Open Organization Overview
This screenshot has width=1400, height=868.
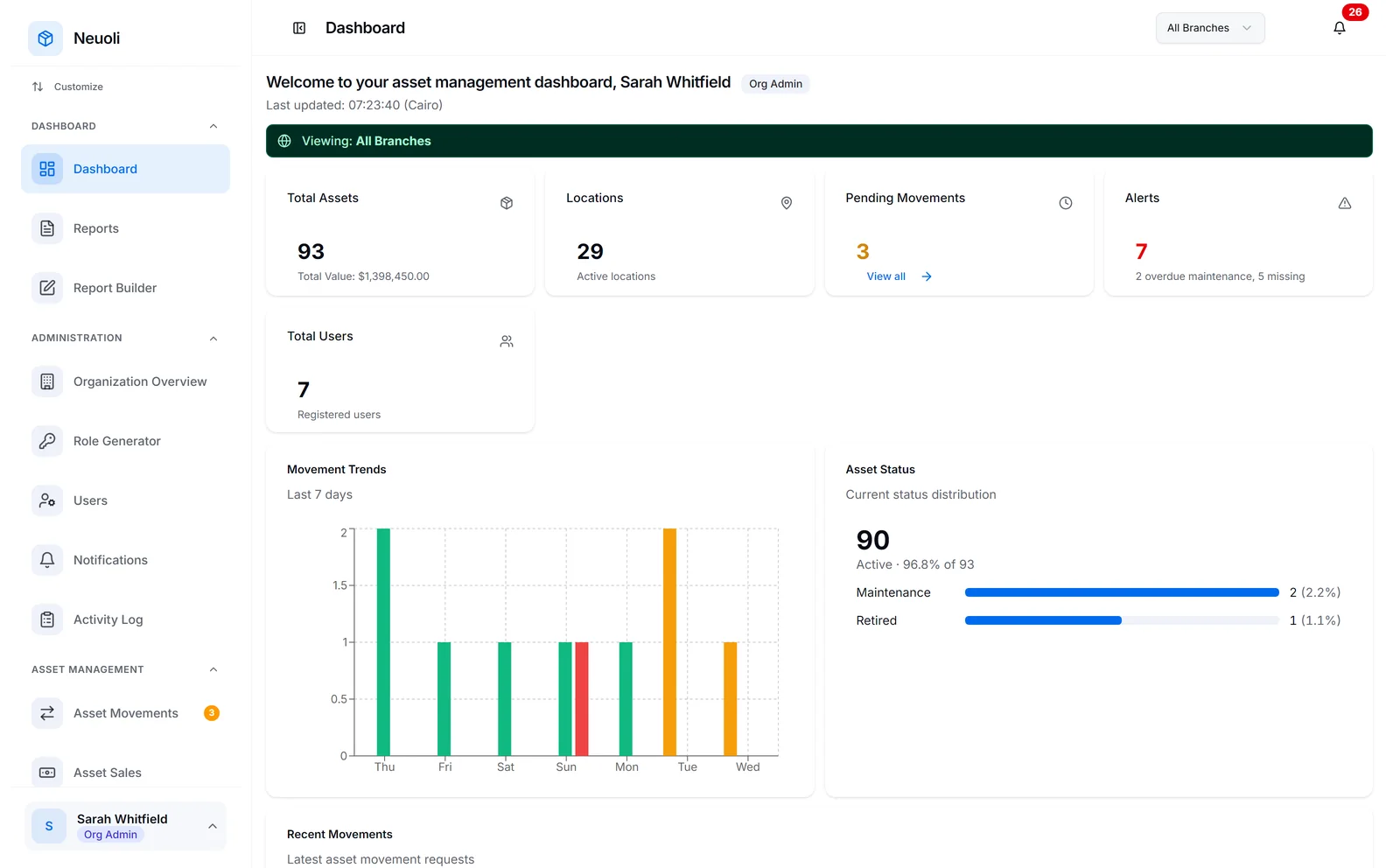click(125, 381)
